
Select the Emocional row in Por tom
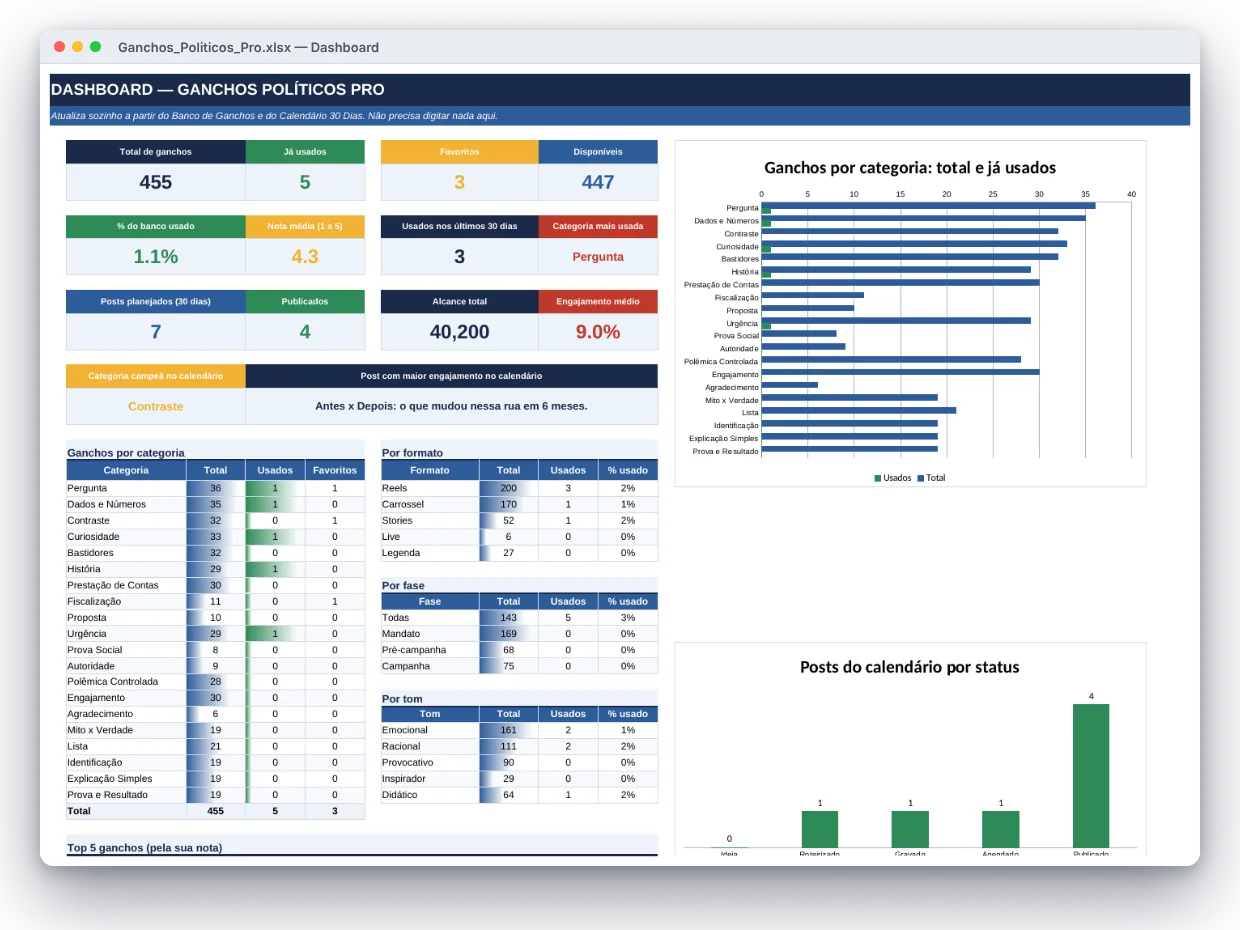[519, 730]
